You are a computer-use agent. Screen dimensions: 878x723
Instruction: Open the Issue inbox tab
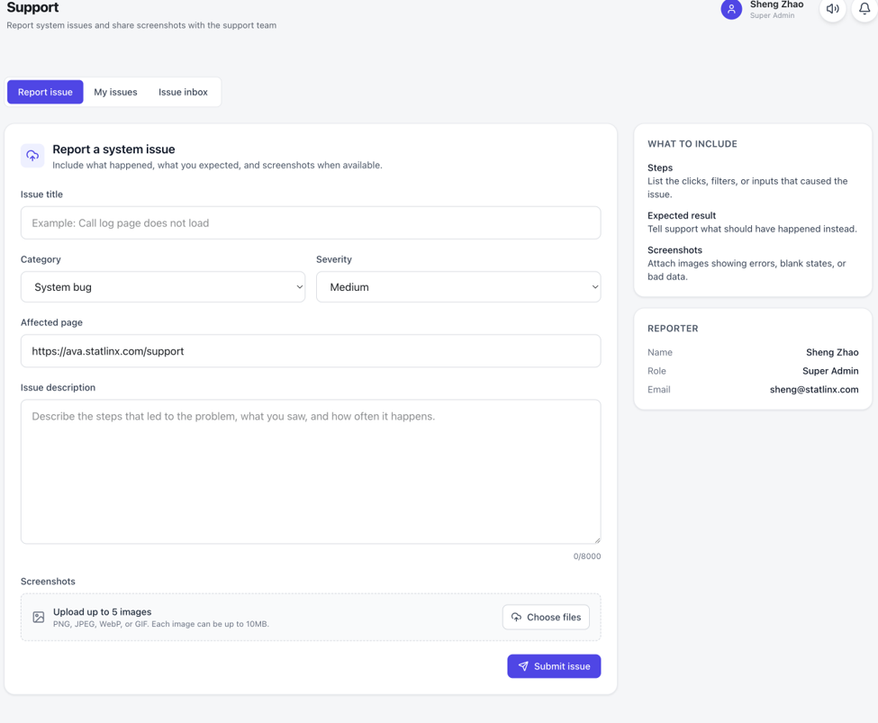(x=183, y=92)
